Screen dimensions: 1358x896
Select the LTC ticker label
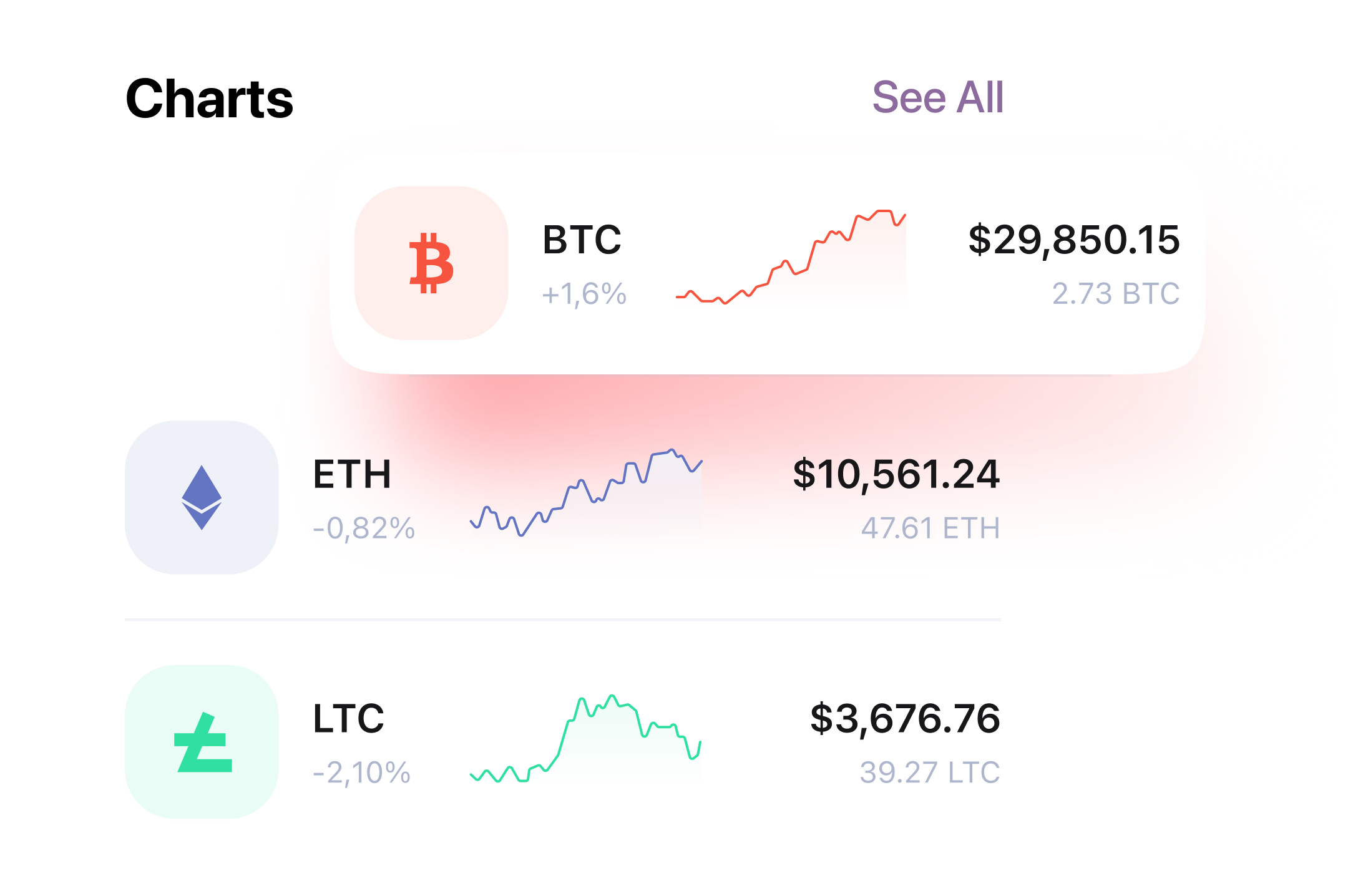pos(348,719)
